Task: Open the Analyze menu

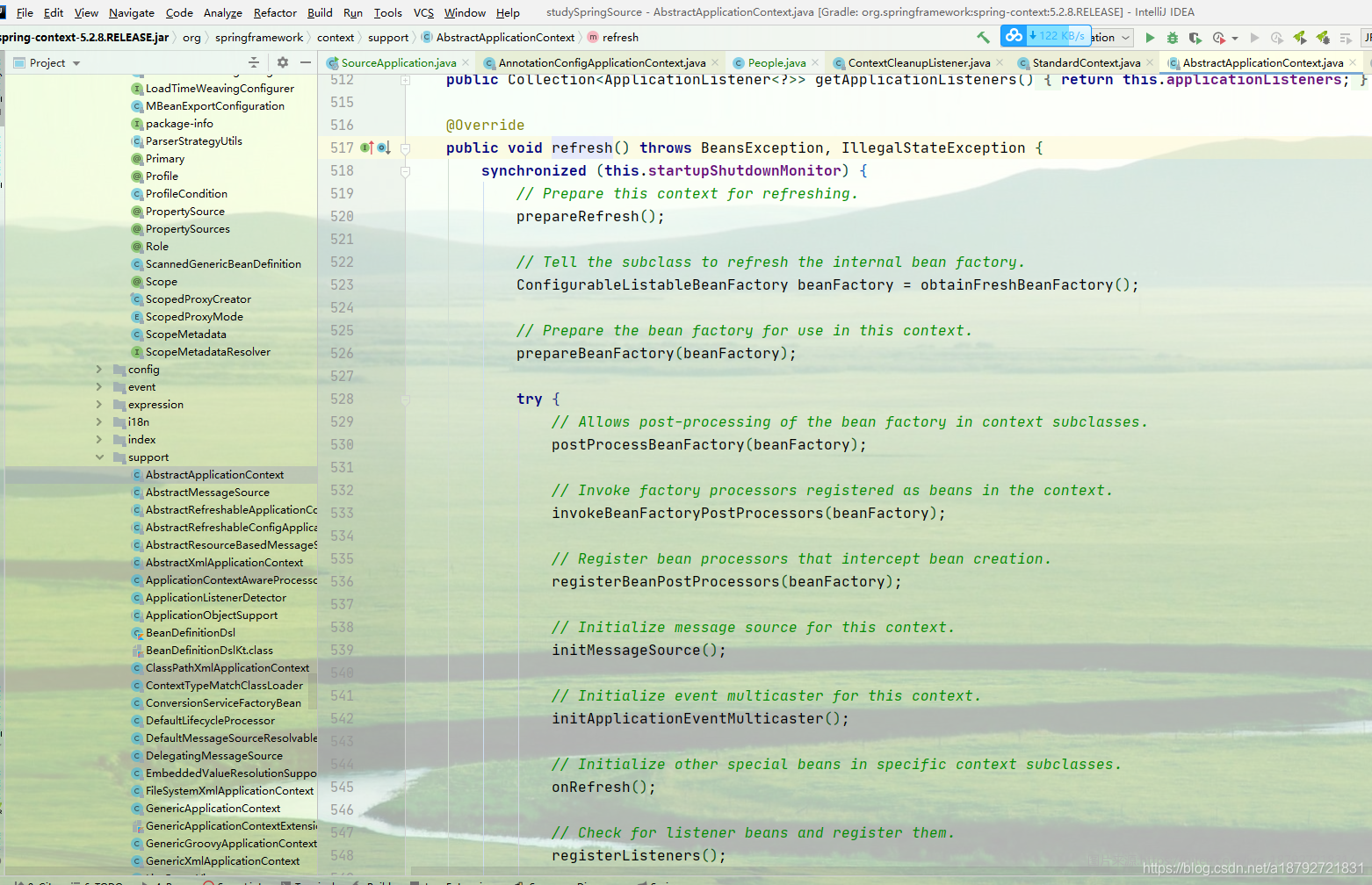Action: click(x=222, y=12)
